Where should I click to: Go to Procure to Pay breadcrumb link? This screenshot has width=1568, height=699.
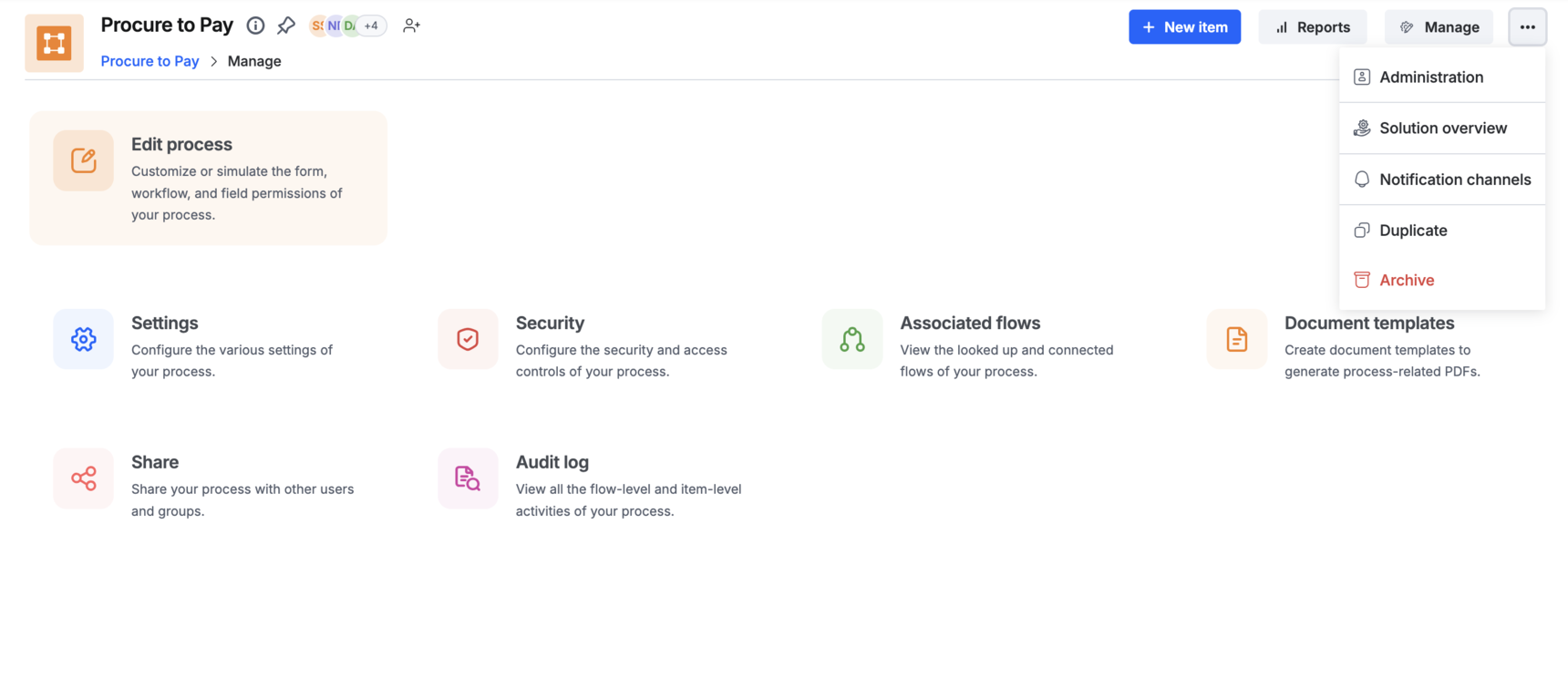[150, 61]
